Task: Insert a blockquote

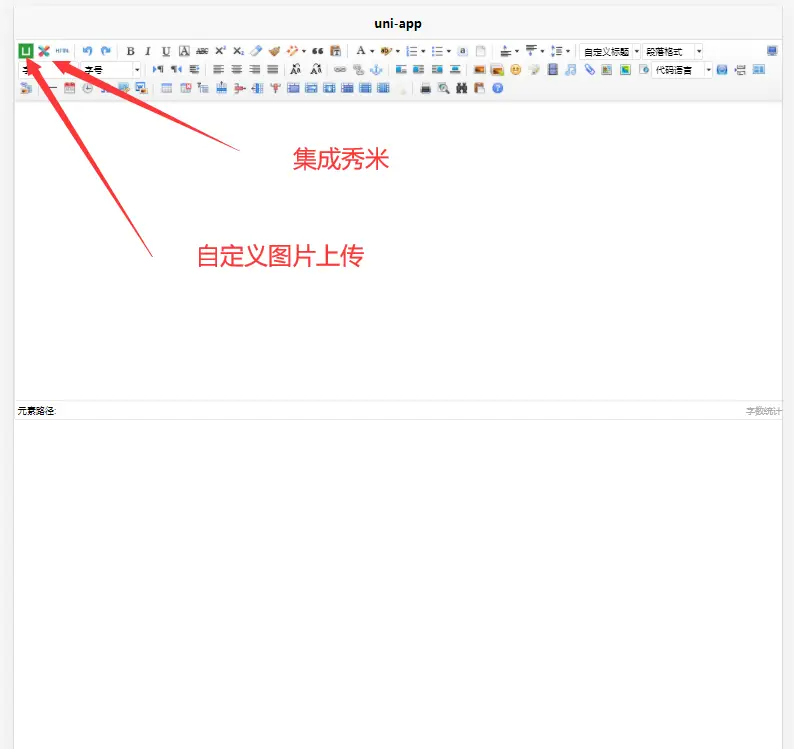Action: [x=317, y=51]
